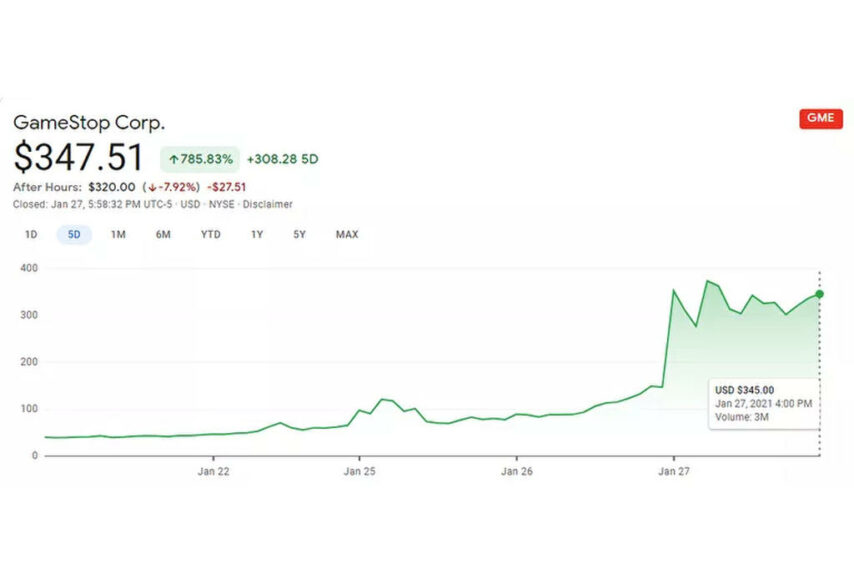Image resolution: width=854 pixels, height=584 pixels.
Task: Click the tooltip date Jan 27, 2021 4:00 PM
Action: coord(764,404)
